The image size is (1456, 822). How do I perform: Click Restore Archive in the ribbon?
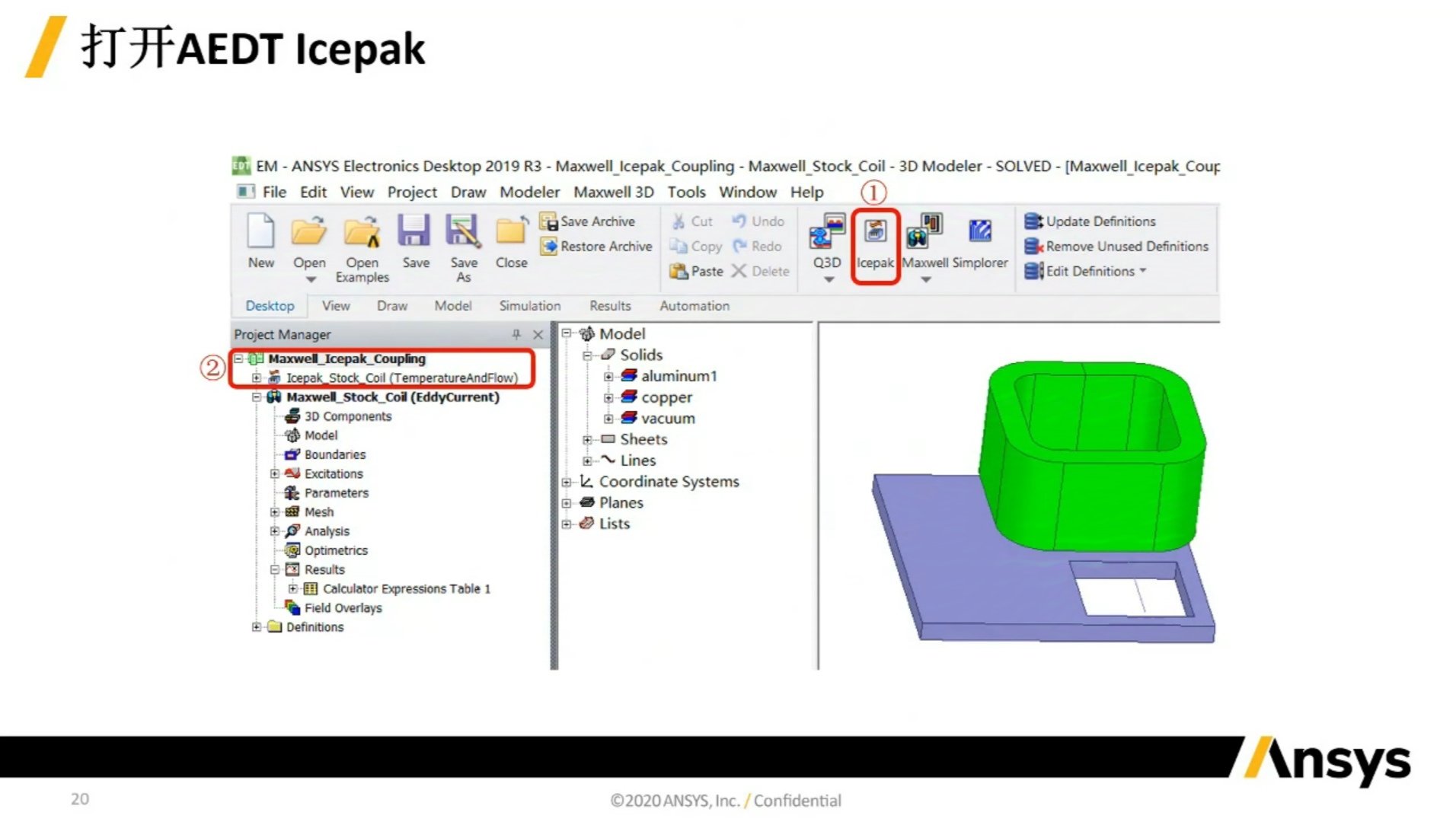596,247
